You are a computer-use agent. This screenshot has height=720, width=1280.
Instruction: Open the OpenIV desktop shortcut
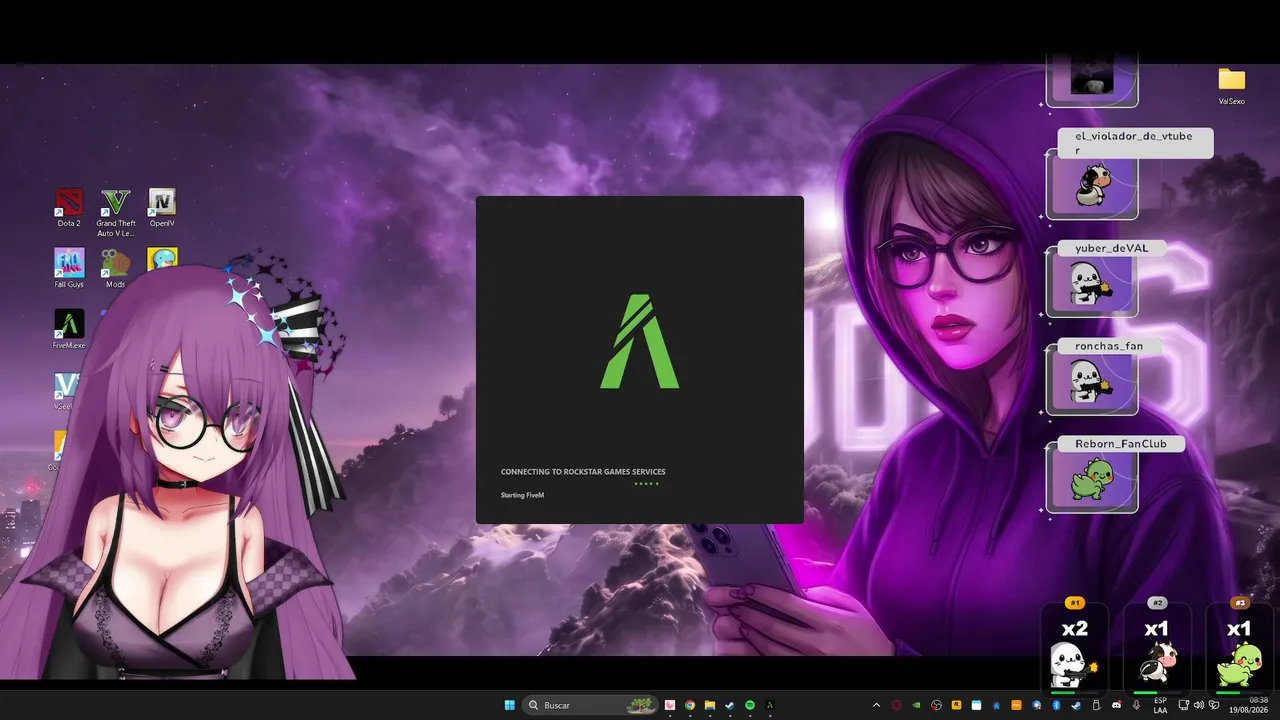(162, 207)
